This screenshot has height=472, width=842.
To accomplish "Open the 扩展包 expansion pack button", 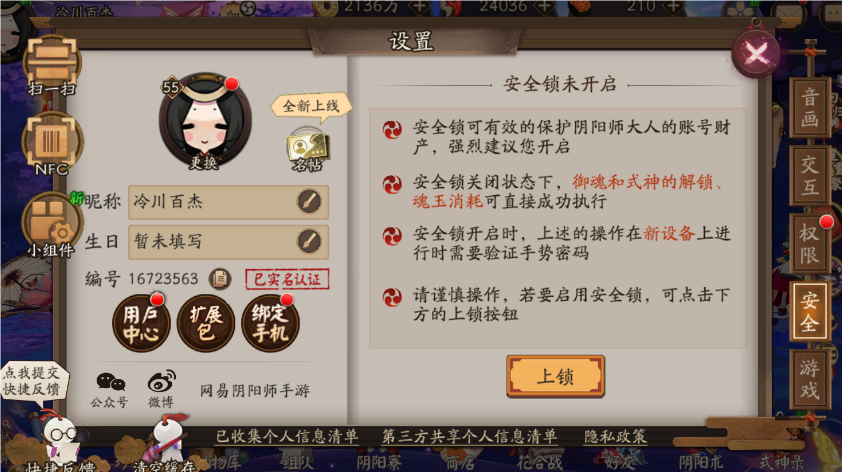I will 206,323.
